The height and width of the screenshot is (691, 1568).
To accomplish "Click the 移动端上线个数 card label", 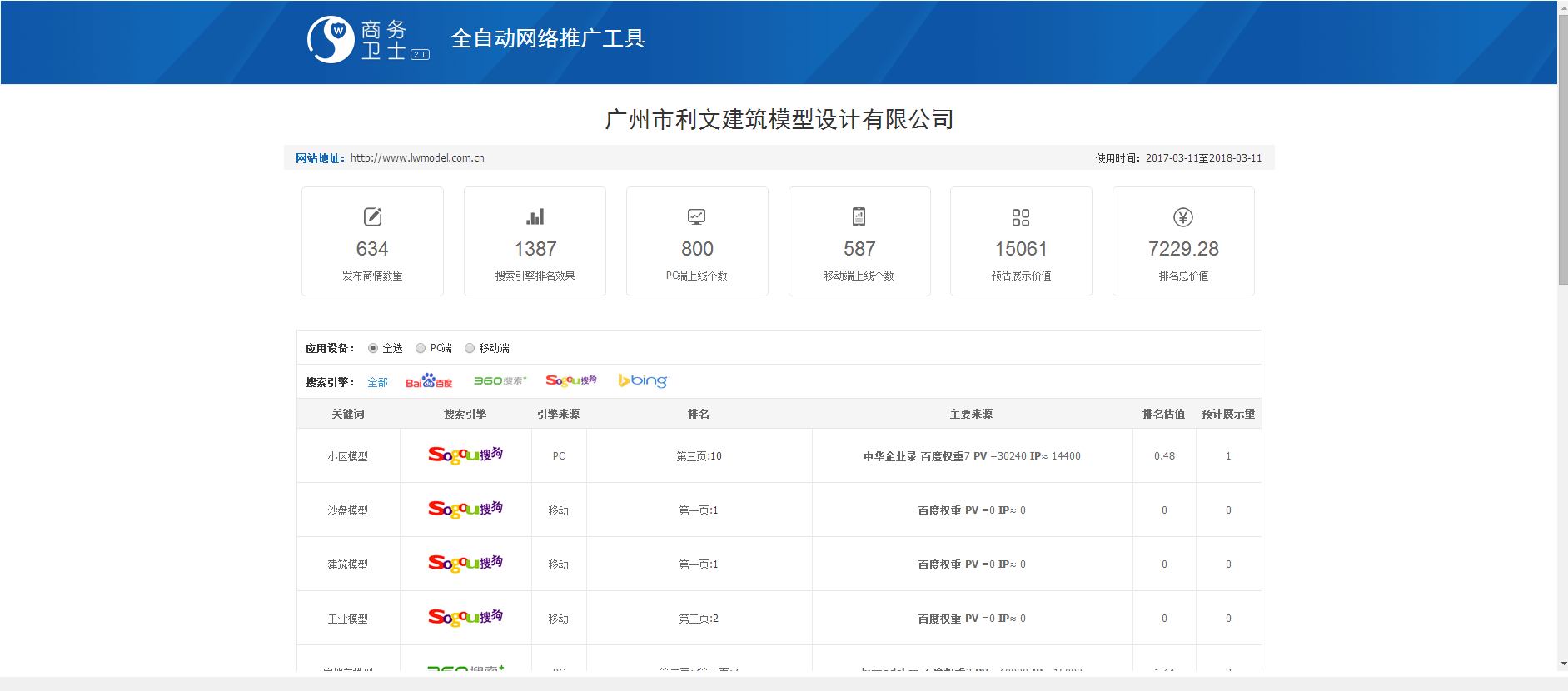I will 859,276.
